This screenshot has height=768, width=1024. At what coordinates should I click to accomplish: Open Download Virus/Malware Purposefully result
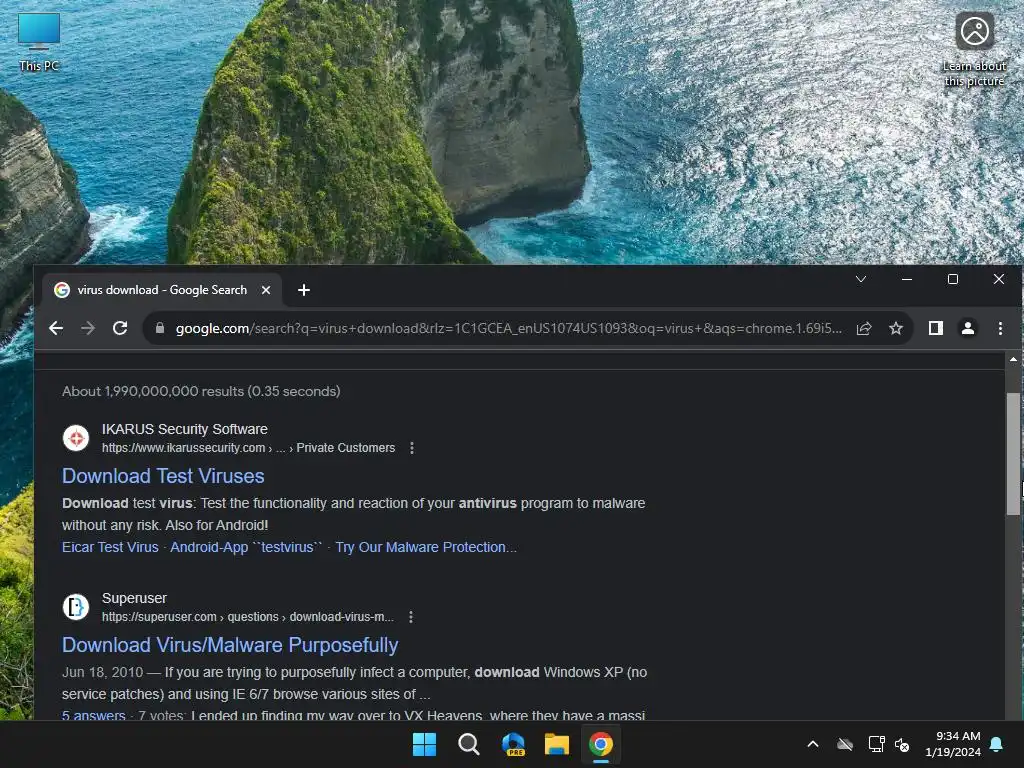click(x=230, y=645)
